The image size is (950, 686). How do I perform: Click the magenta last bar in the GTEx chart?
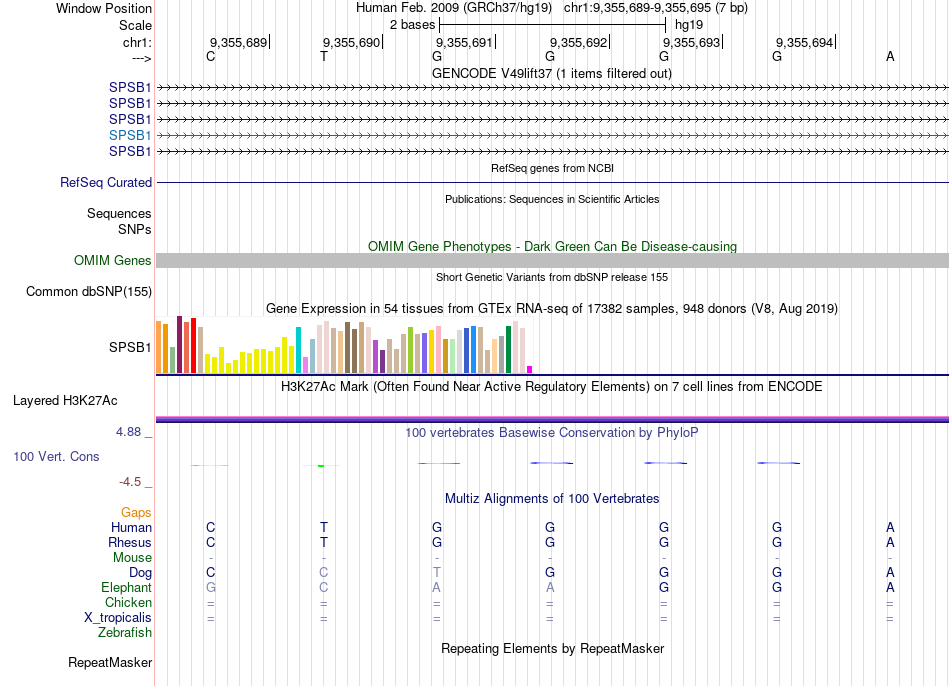coord(530,369)
